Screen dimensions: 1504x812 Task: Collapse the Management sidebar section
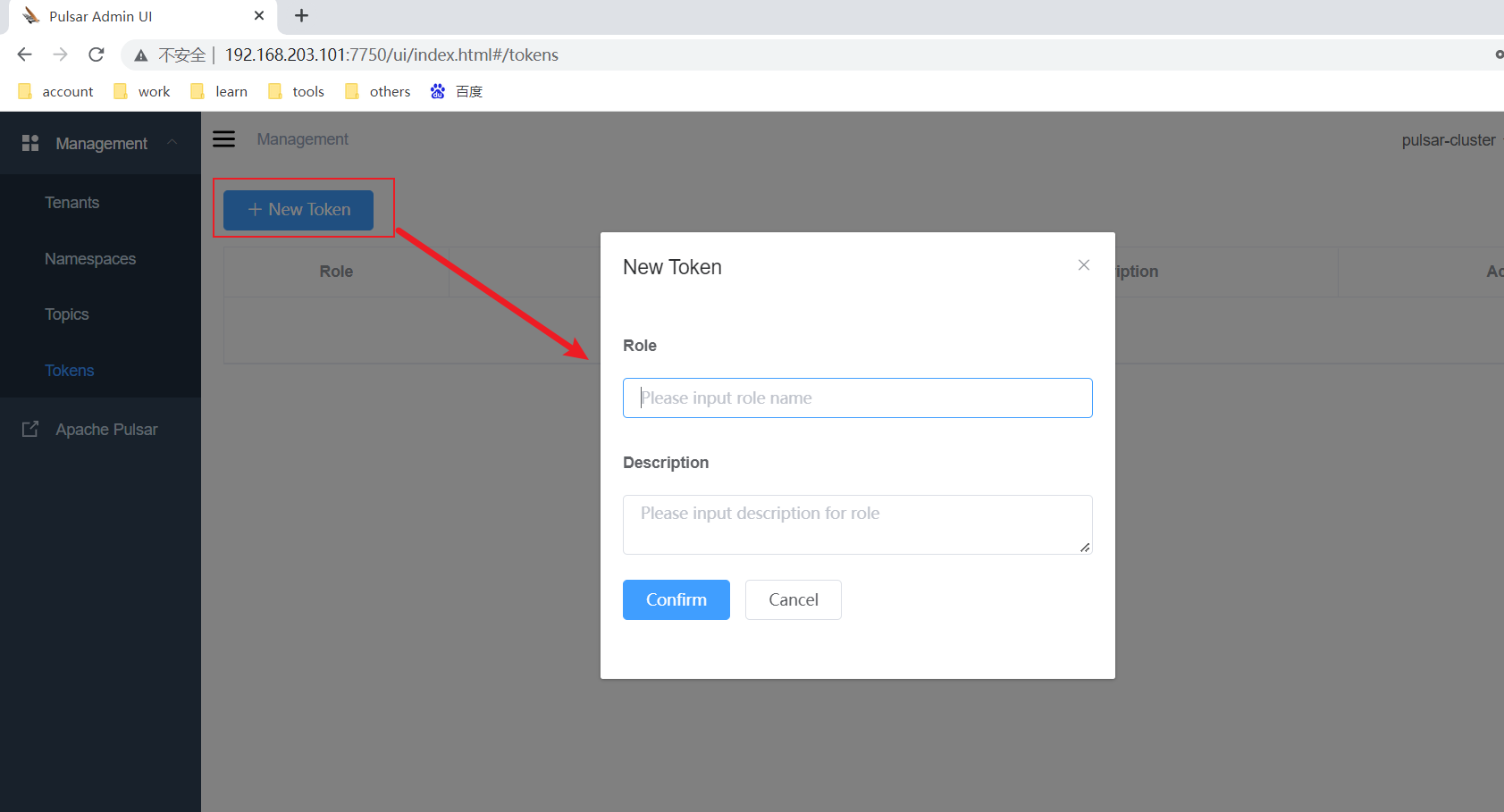pos(172,141)
